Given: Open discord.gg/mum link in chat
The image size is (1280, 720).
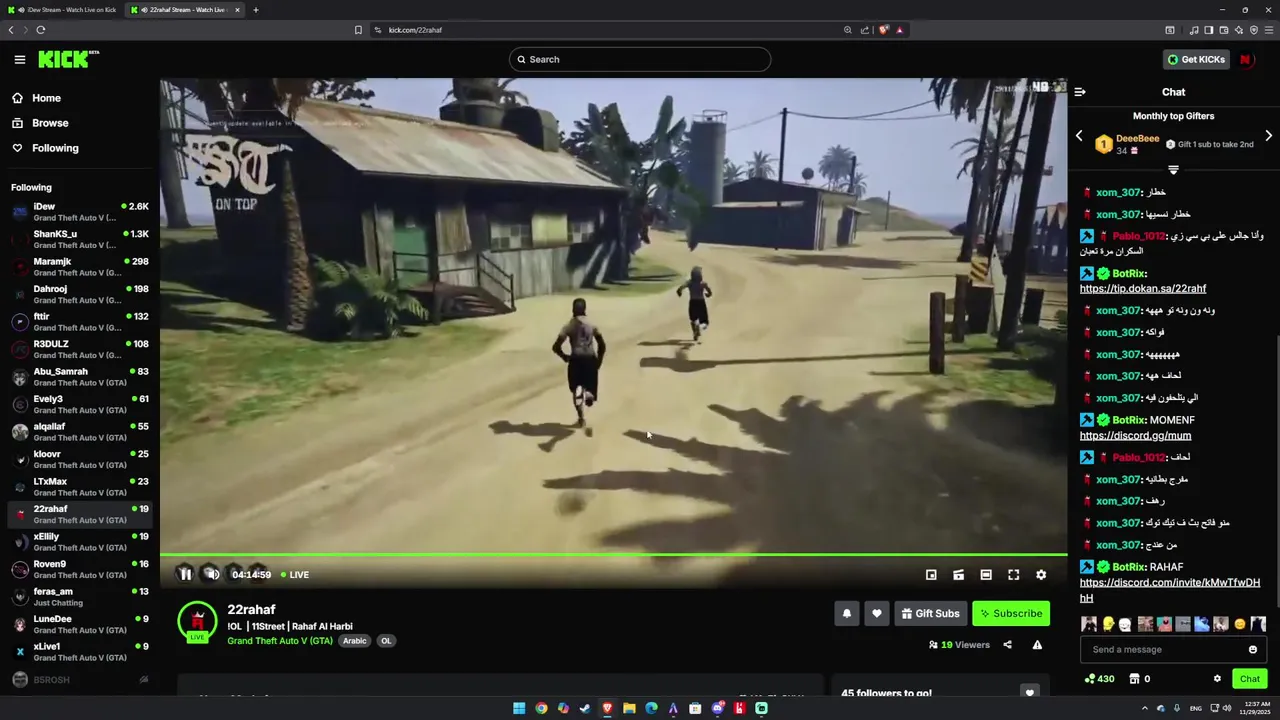Looking at the screenshot, I should coord(1135,436).
